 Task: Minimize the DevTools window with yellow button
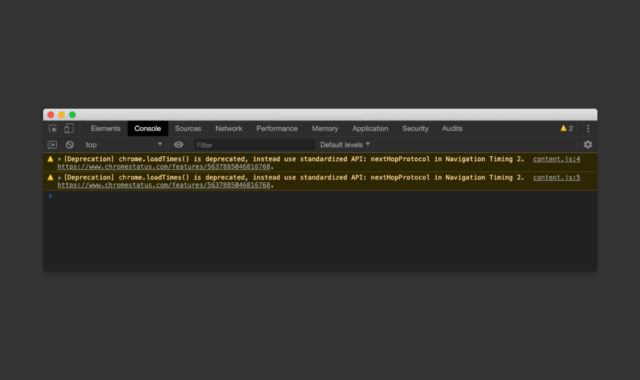(62, 115)
